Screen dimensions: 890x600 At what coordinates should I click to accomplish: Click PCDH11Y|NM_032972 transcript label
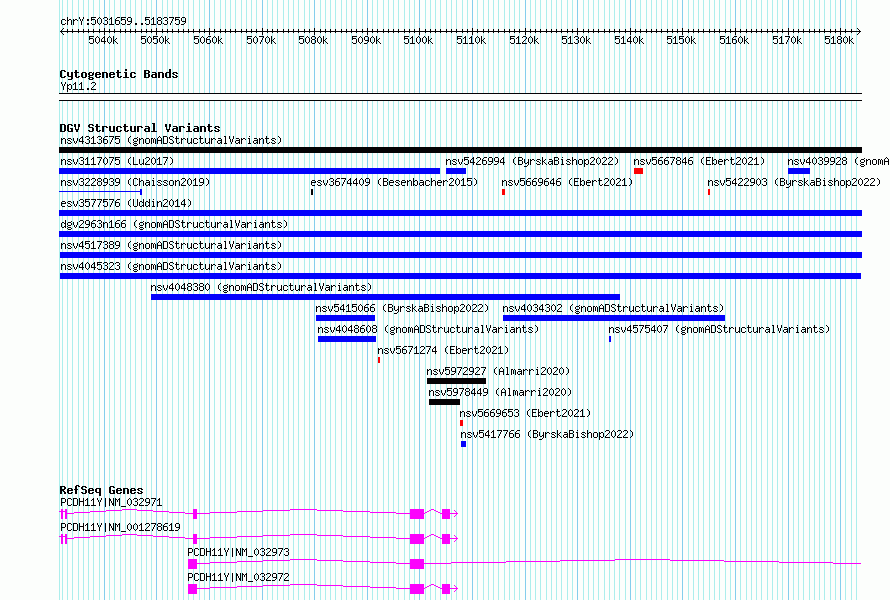tap(238, 577)
